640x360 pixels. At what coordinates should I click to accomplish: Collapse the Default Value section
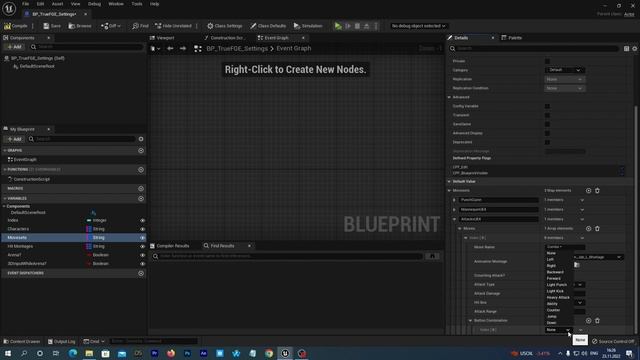(449, 181)
